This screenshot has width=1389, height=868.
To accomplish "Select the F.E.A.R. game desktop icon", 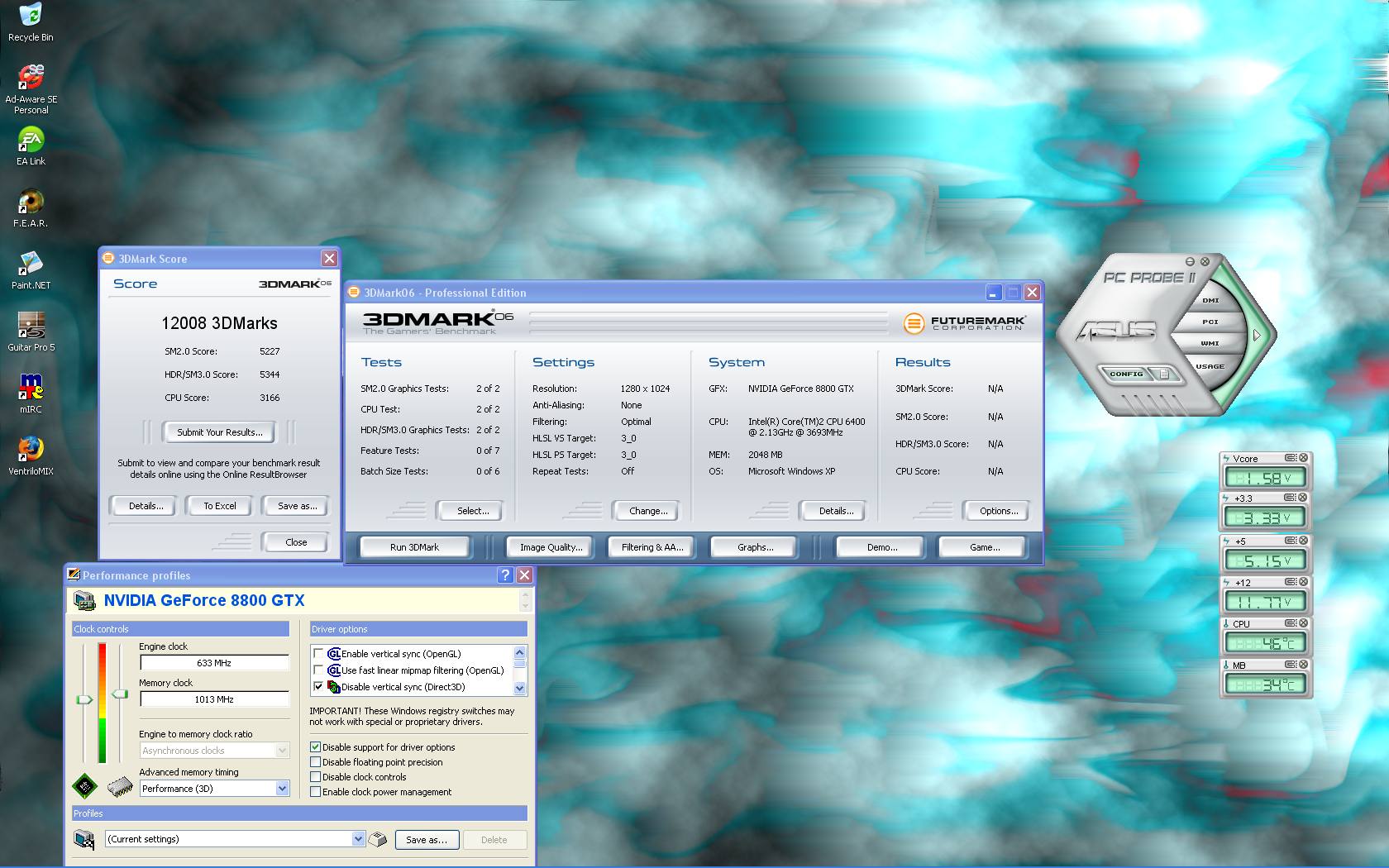I will (31, 208).
